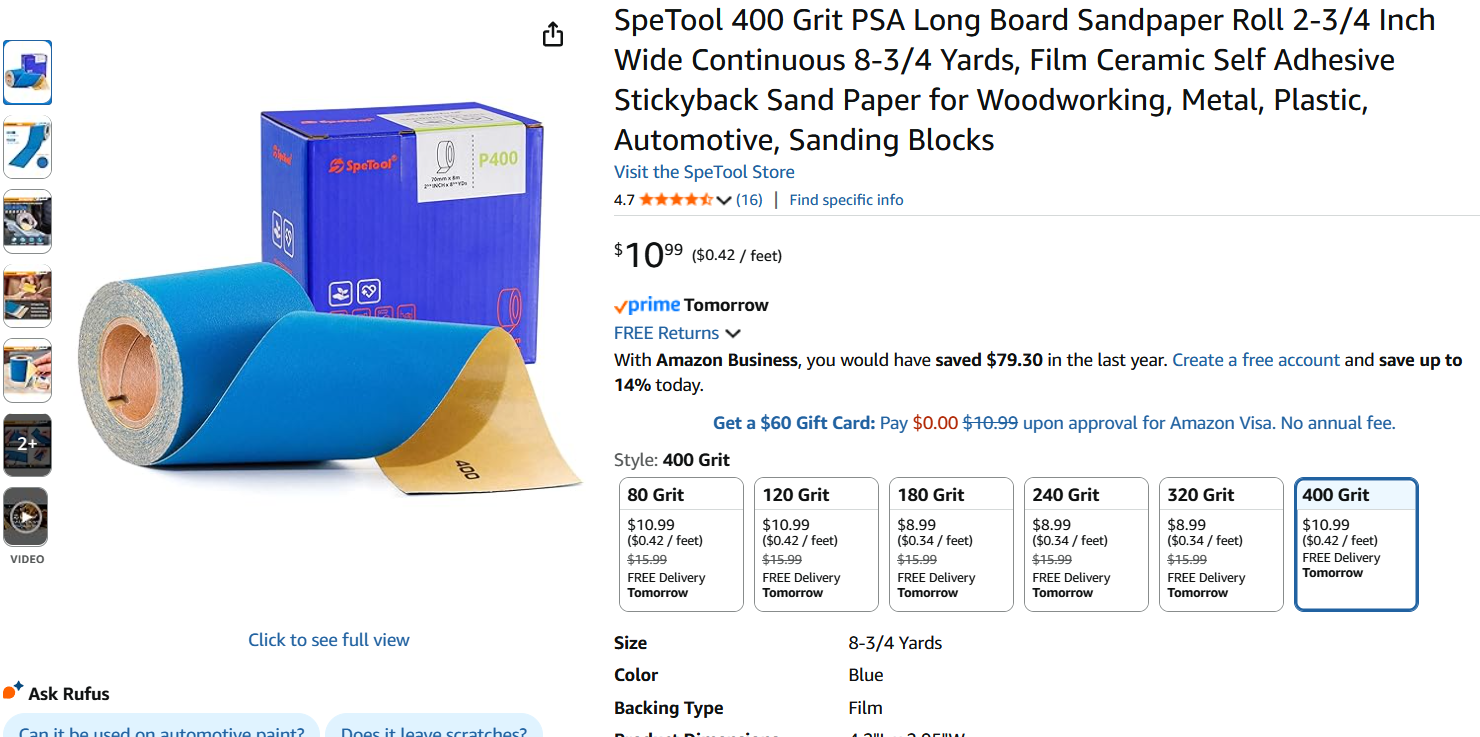Click to see full view
The width and height of the screenshot is (1480, 737).
coord(329,640)
